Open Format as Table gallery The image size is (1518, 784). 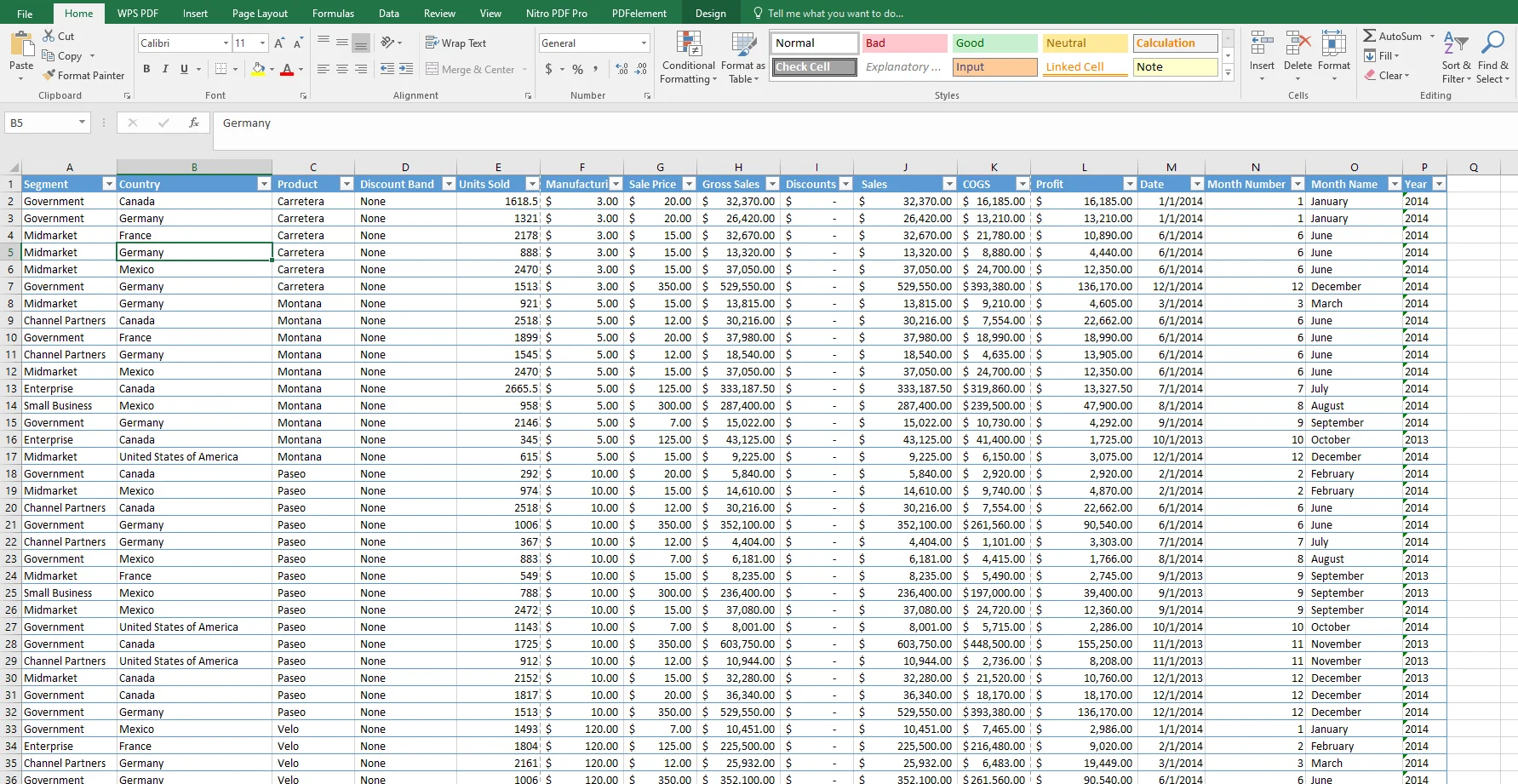(x=743, y=57)
